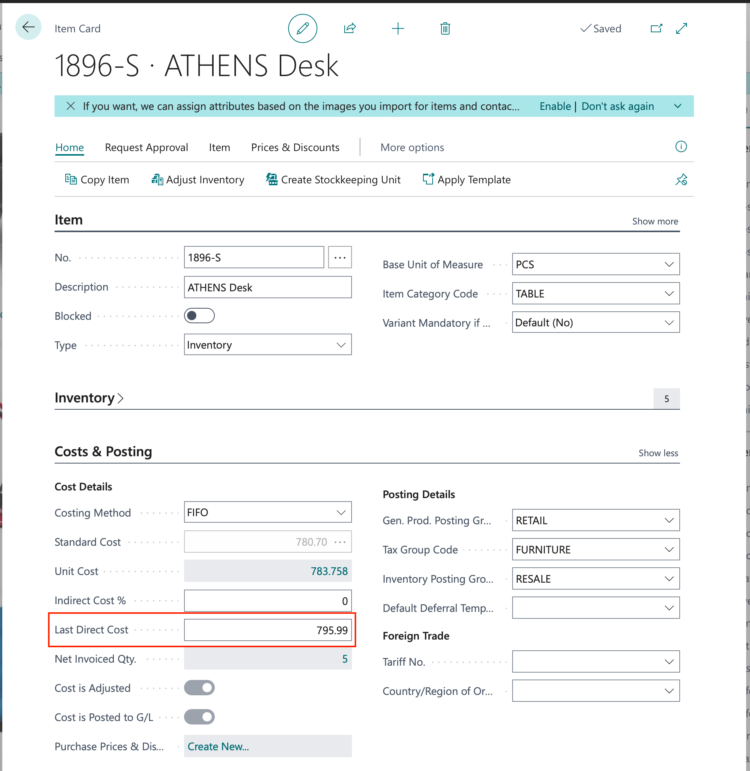Viewport: 750px width, 771px height.
Task: Click the Inventory summary value 5
Action: [x=666, y=398]
